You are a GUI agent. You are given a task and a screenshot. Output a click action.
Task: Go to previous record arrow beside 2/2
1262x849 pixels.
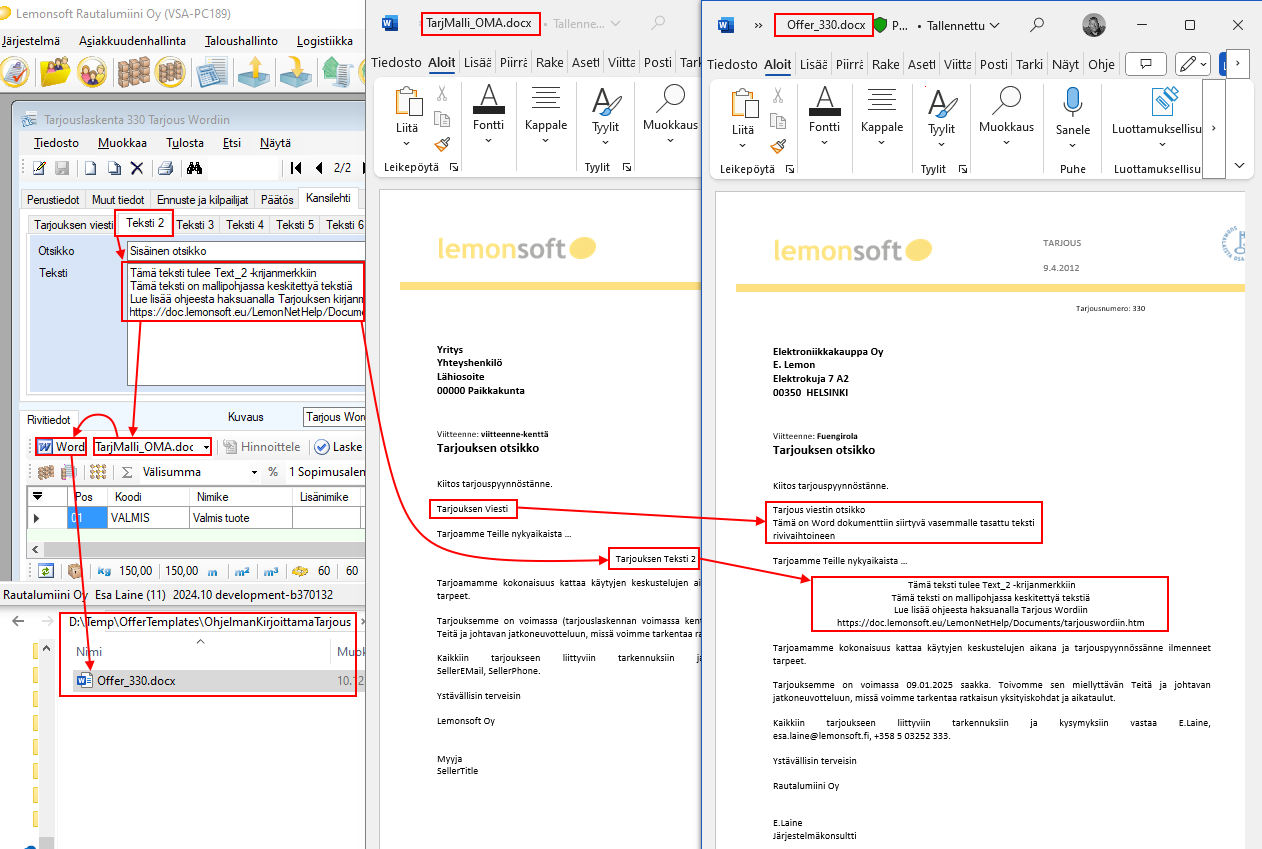(319, 168)
